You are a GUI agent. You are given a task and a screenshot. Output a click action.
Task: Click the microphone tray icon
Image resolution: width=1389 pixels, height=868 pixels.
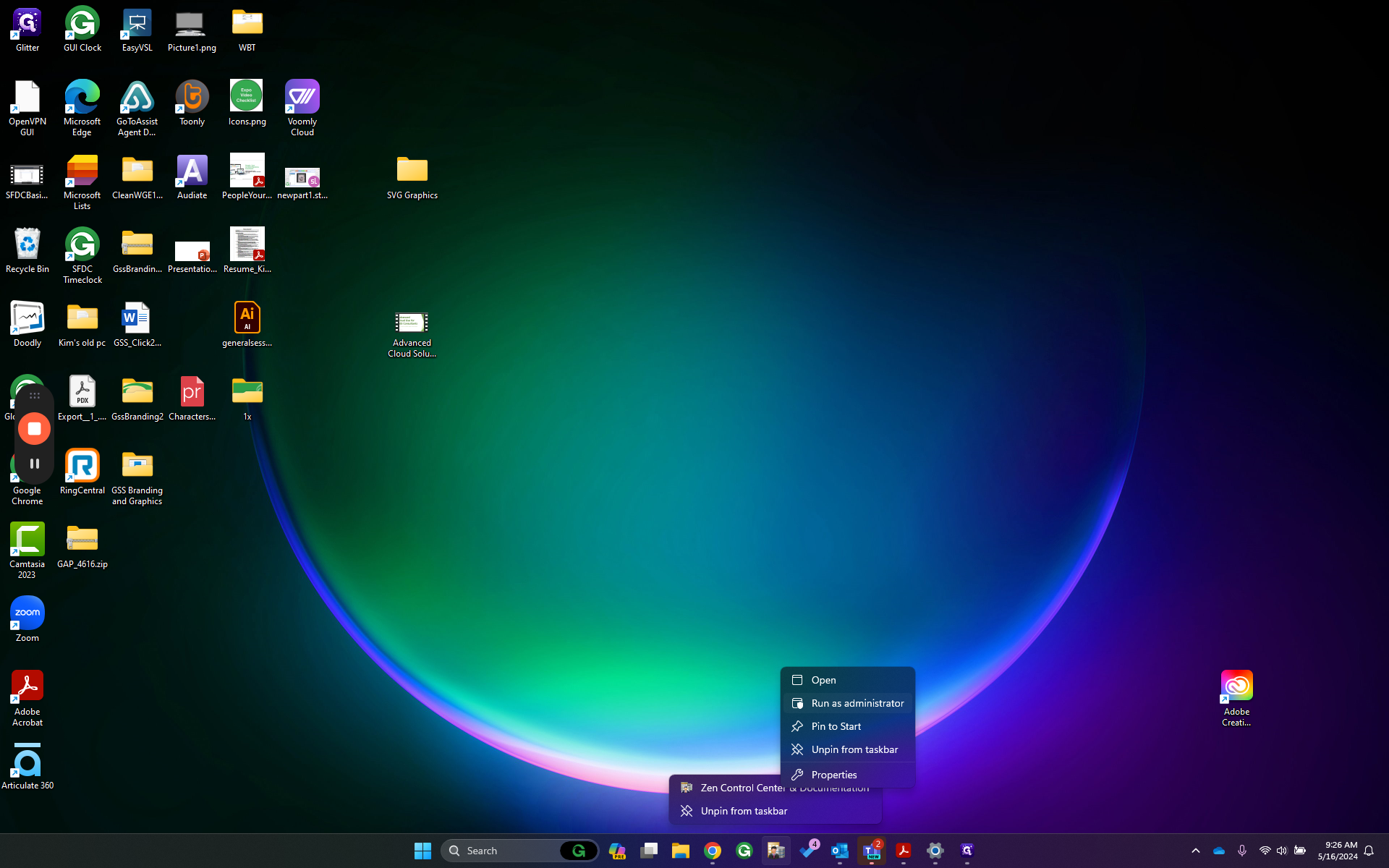[x=1242, y=851]
